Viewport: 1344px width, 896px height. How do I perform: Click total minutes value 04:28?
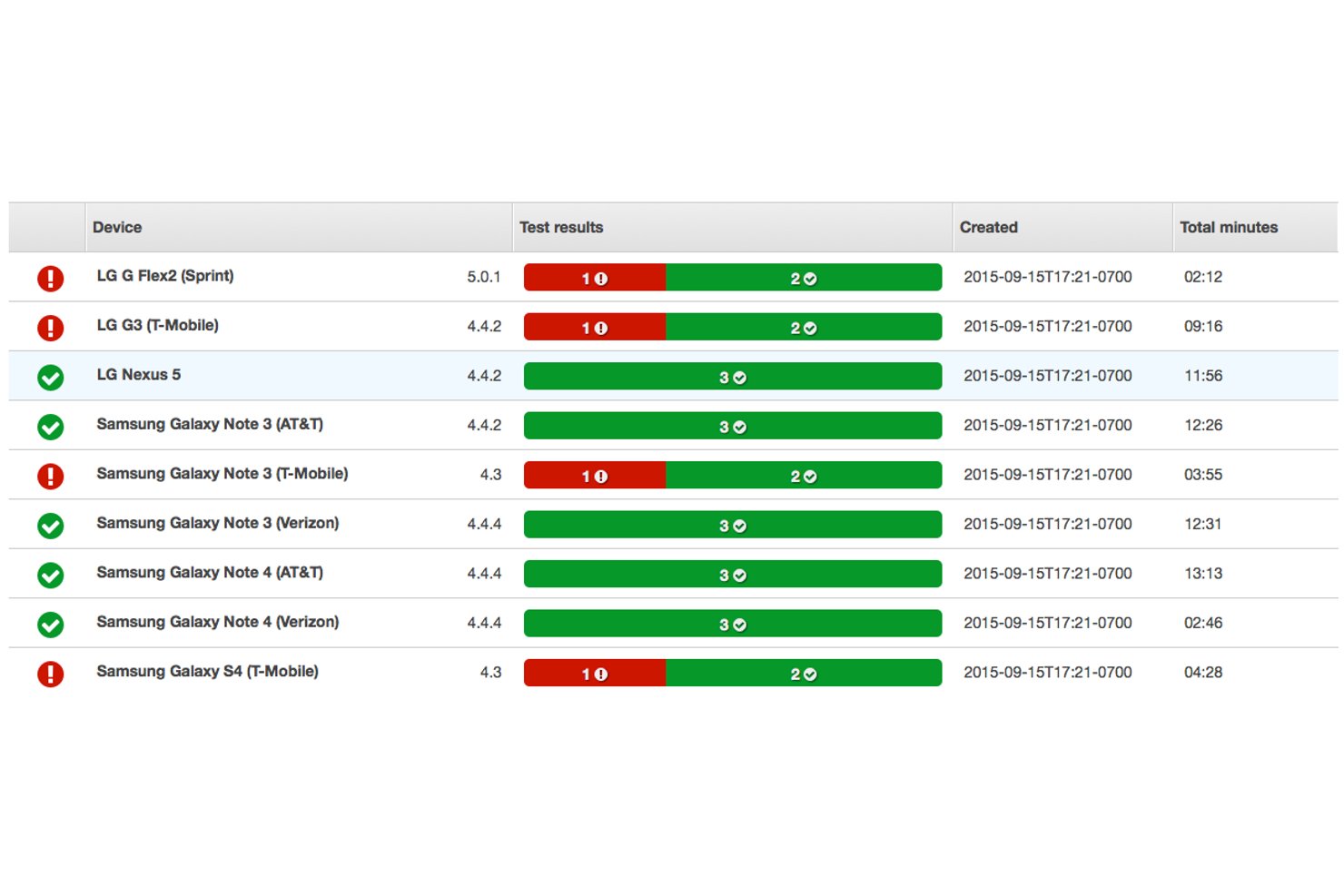(x=1203, y=673)
